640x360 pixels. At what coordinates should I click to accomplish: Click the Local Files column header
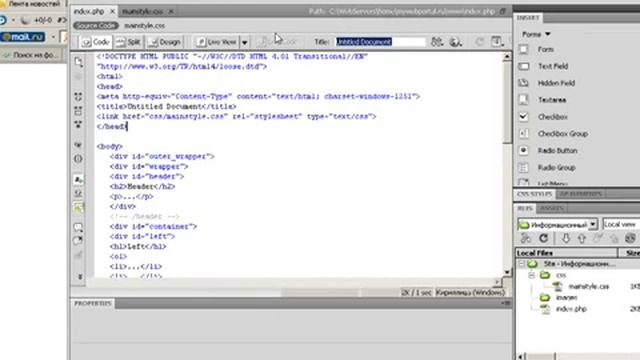566,253
